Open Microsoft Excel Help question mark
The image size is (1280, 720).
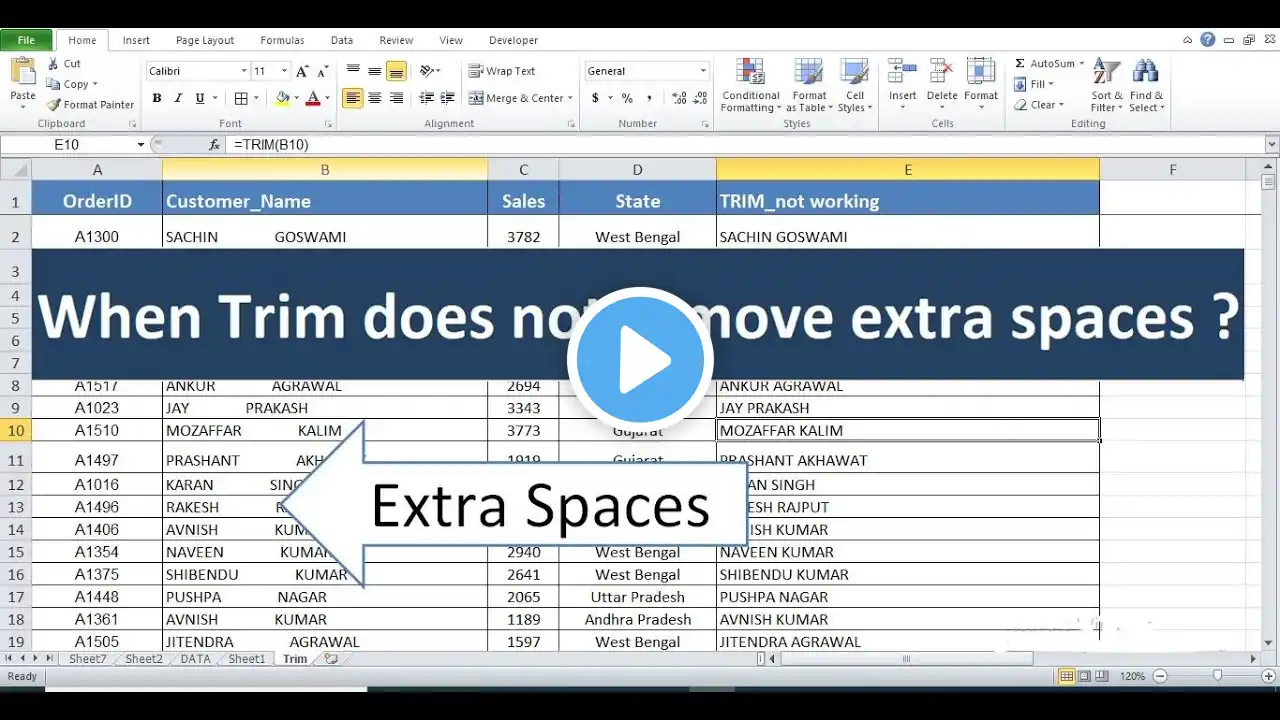pyautogui.click(x=1208, y=40)
